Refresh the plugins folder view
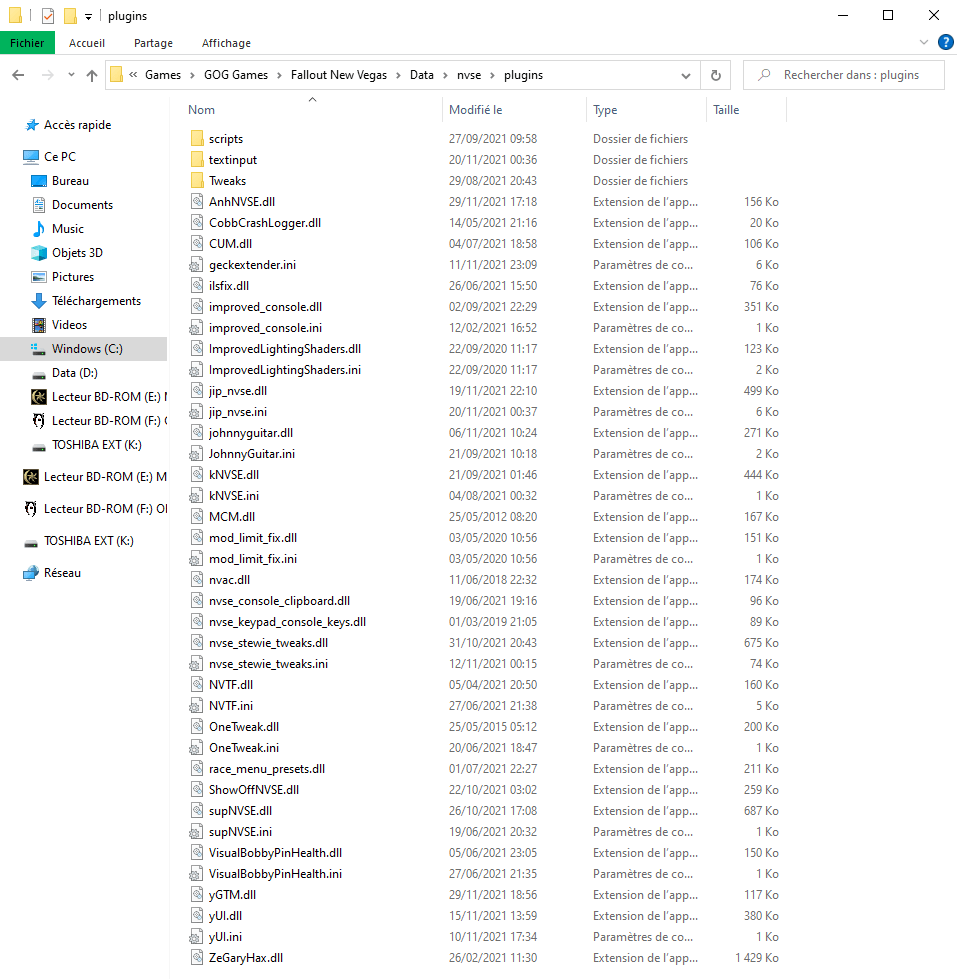The width and height of the screenshot is (958, 979). [716, 76]
